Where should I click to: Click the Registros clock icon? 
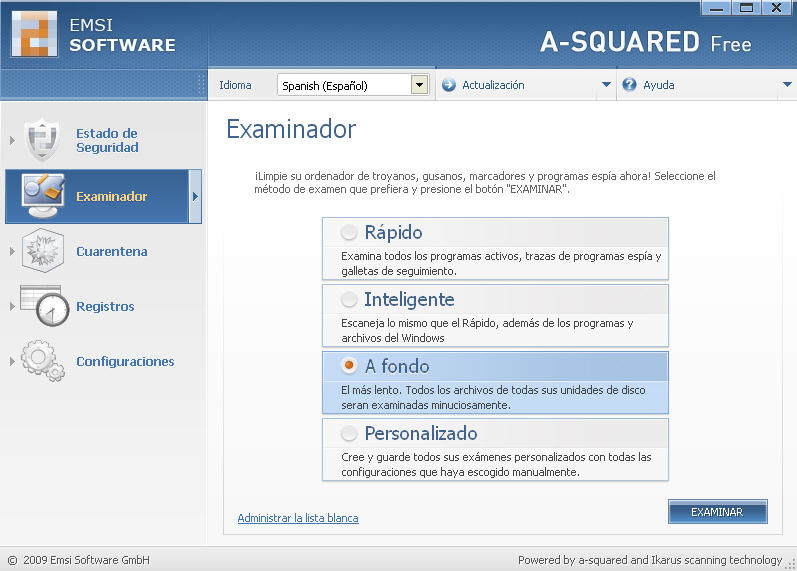point(45,306)
